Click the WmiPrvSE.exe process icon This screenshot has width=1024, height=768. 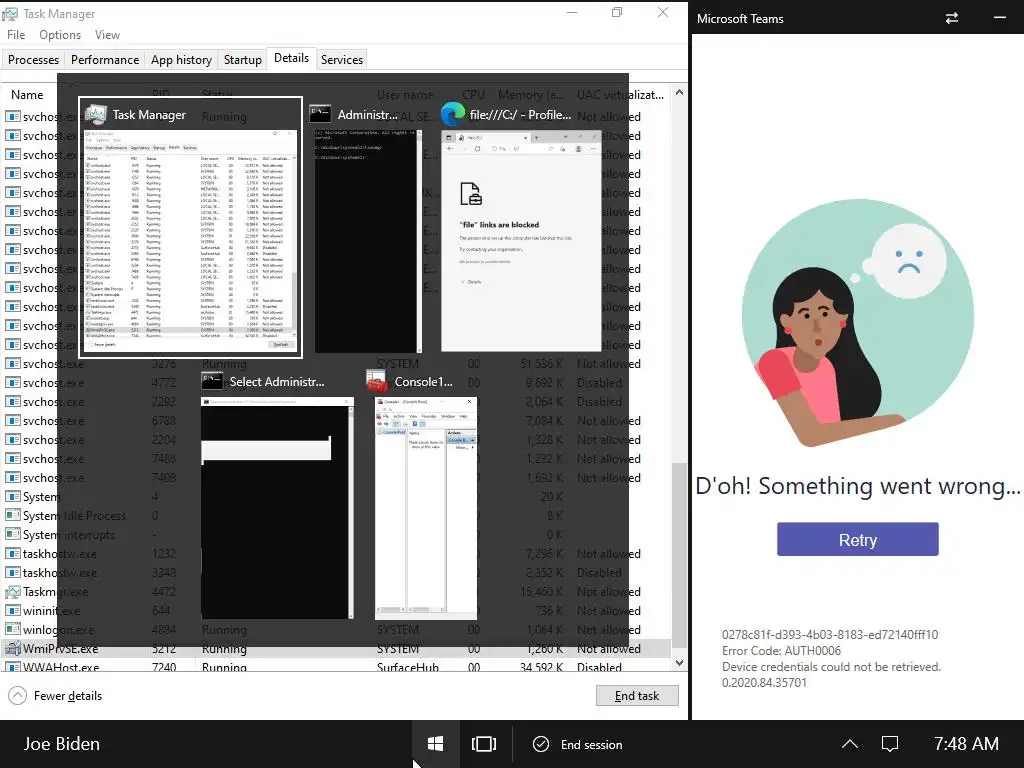point(12,648)
